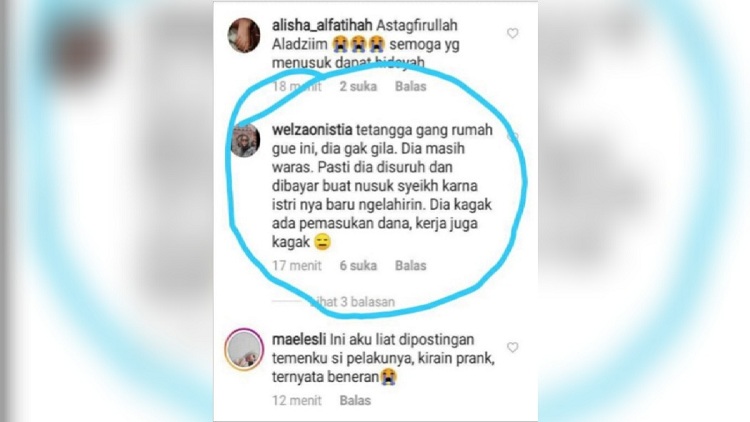Click the '12 menit' timestamp
This screenshot has width=750, height=422.
[x=297, y=400]
